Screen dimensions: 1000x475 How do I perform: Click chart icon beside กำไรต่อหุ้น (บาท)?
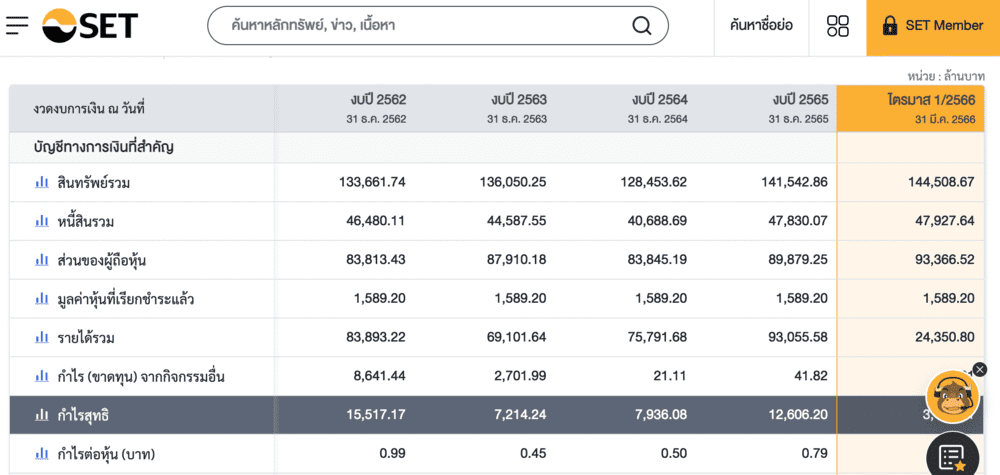point(42,453)
